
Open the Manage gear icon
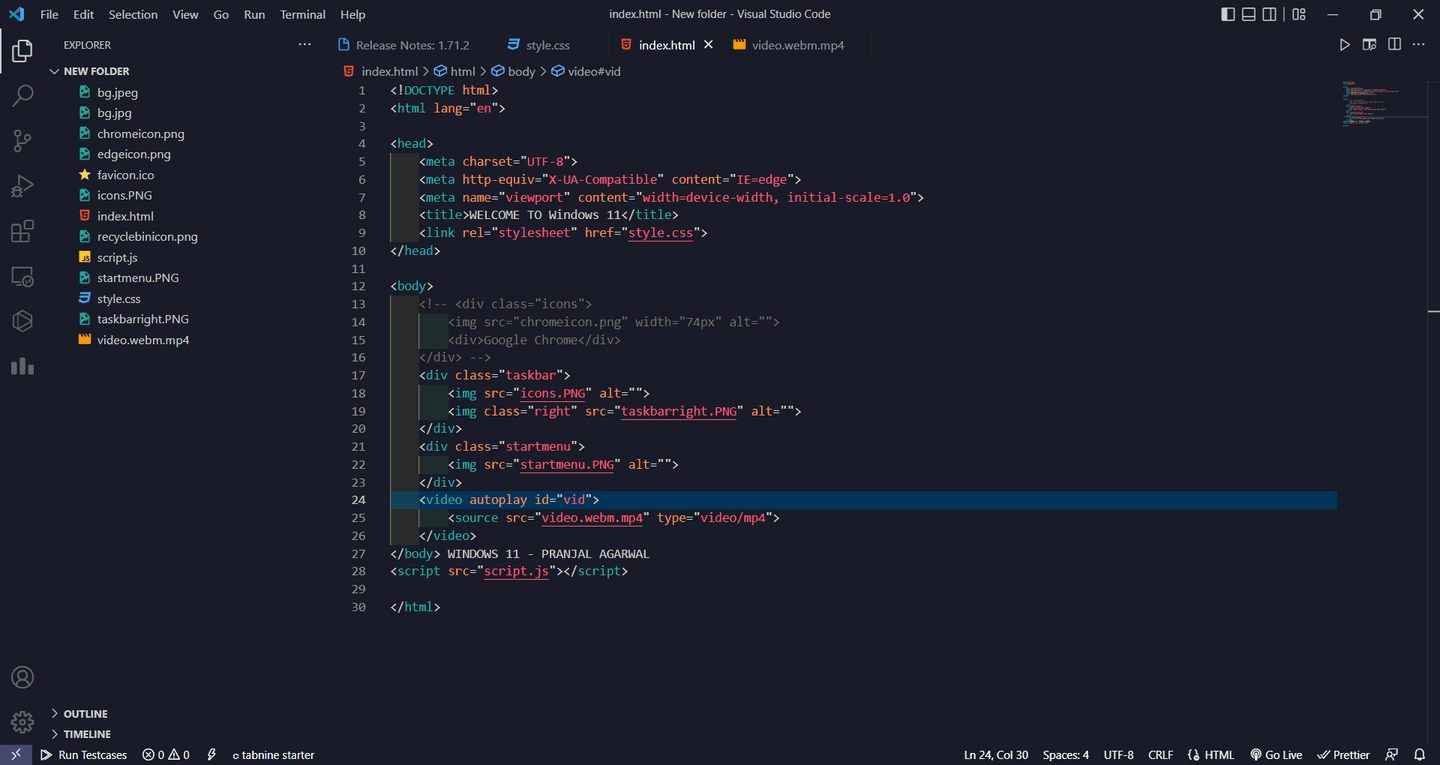coord(22,722)
